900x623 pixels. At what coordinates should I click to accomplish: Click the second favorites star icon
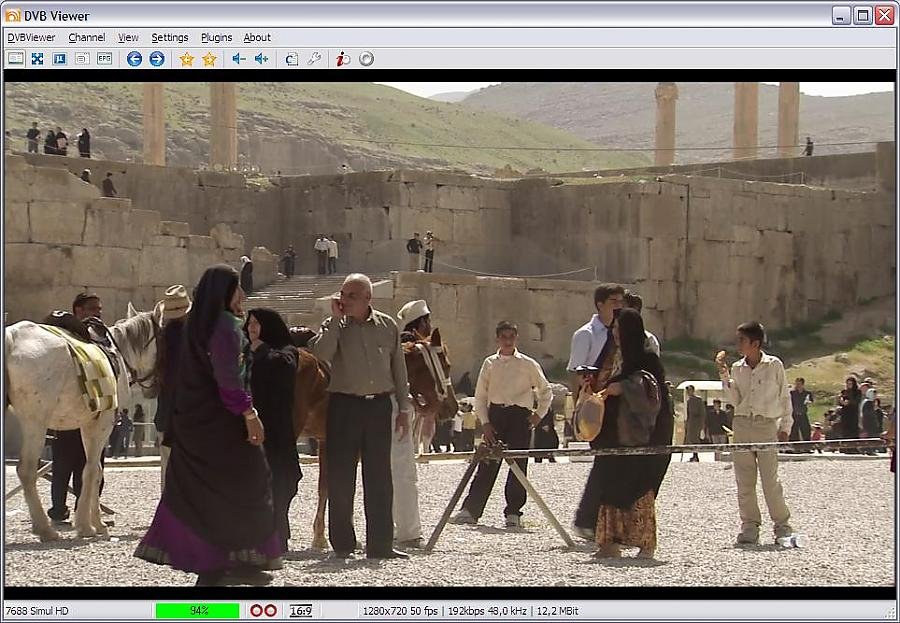click(x=209, y=59)
